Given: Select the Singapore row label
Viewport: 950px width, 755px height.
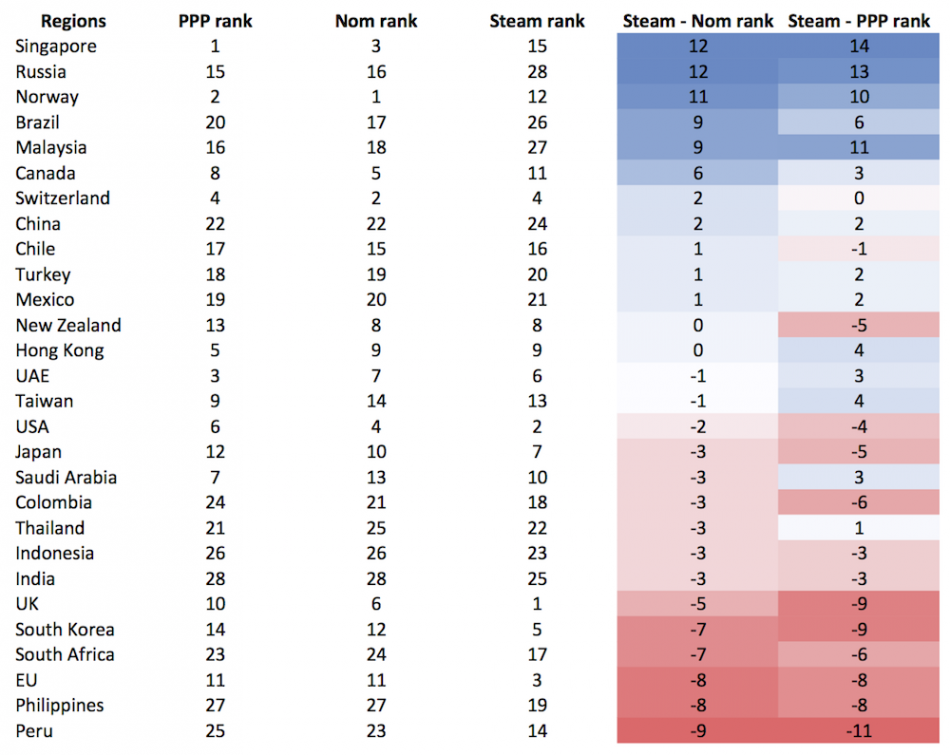Looking at the screenshot, I should pyautogui.click(x=56, y=46).
